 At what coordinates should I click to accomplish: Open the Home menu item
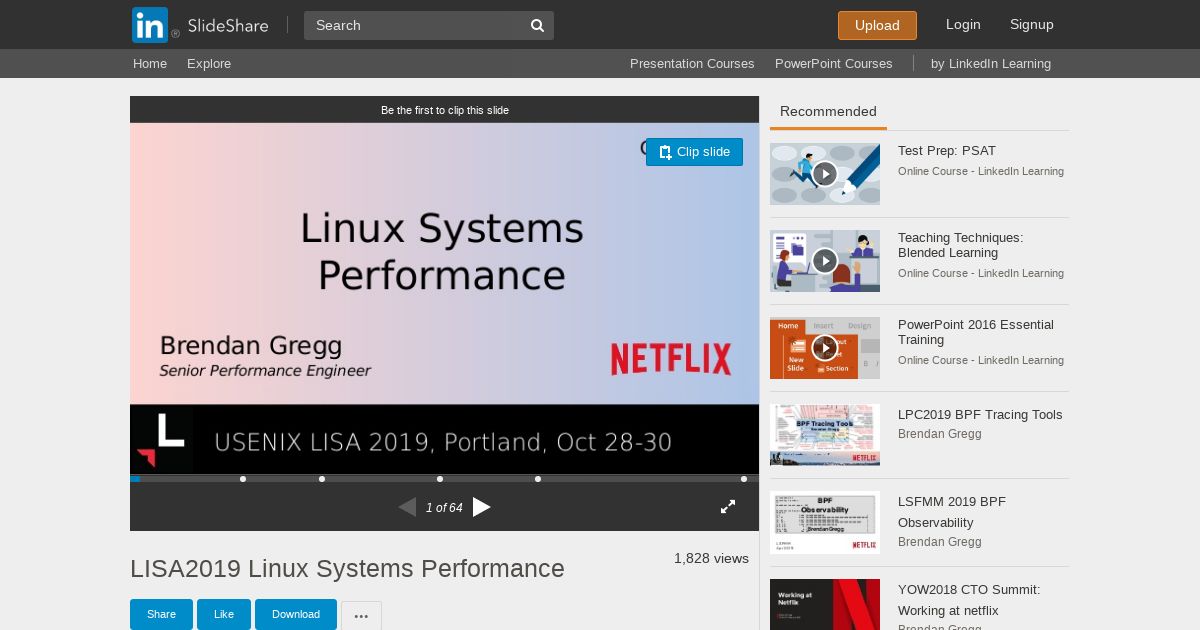(x=150, y=64)
